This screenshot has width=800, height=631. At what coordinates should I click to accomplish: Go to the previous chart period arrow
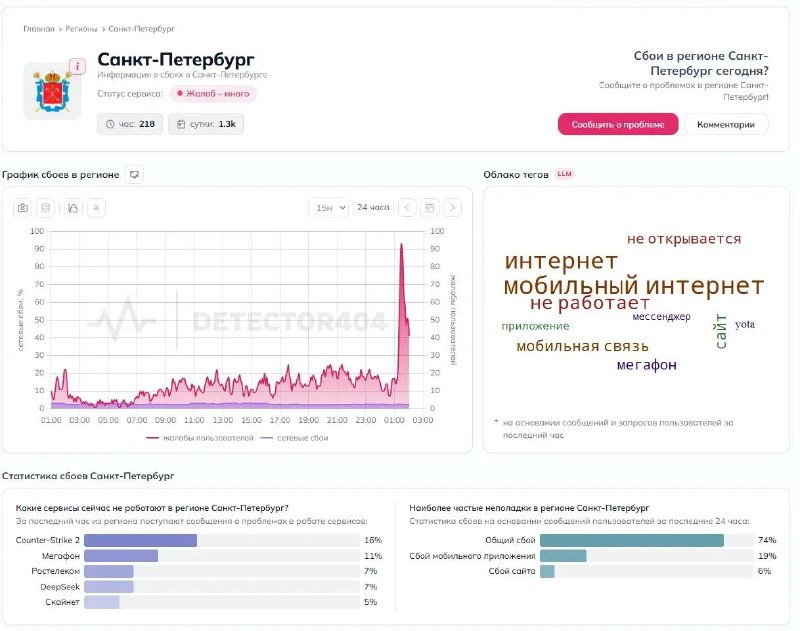pyautogui.click(x=407, y=208)
